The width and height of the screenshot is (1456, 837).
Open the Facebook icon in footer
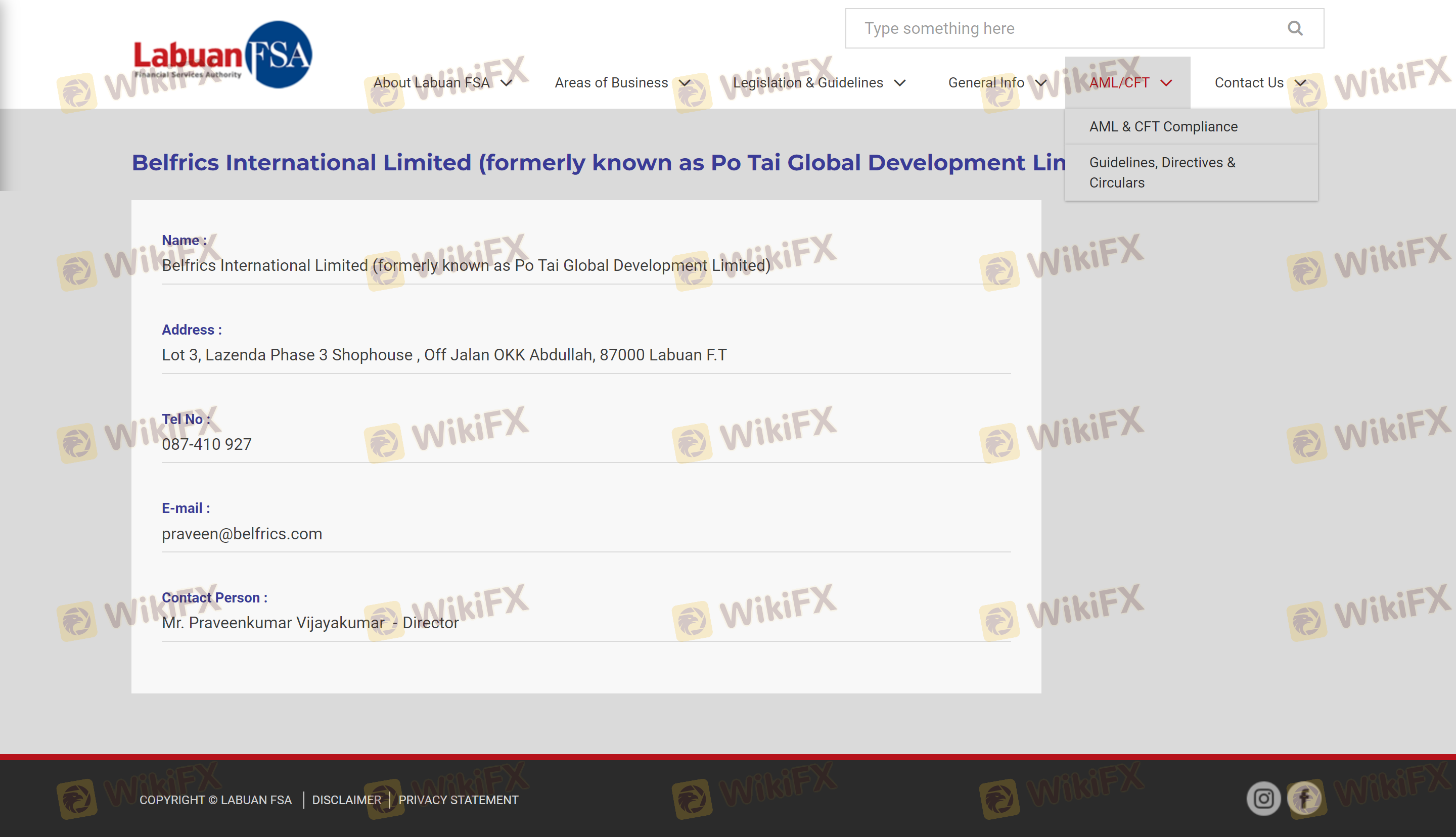pos(1304,799)
